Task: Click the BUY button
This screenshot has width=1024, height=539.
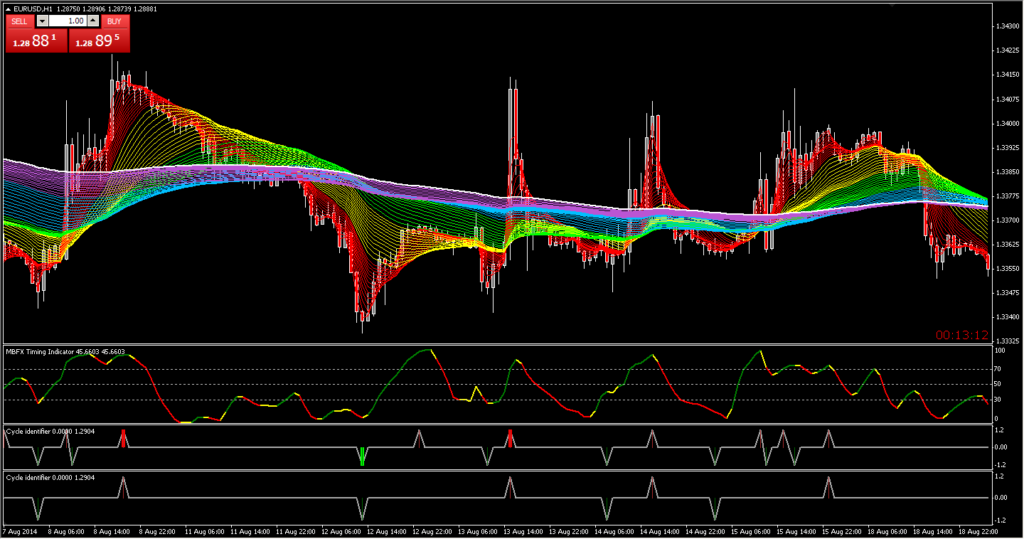Action: 116,20
